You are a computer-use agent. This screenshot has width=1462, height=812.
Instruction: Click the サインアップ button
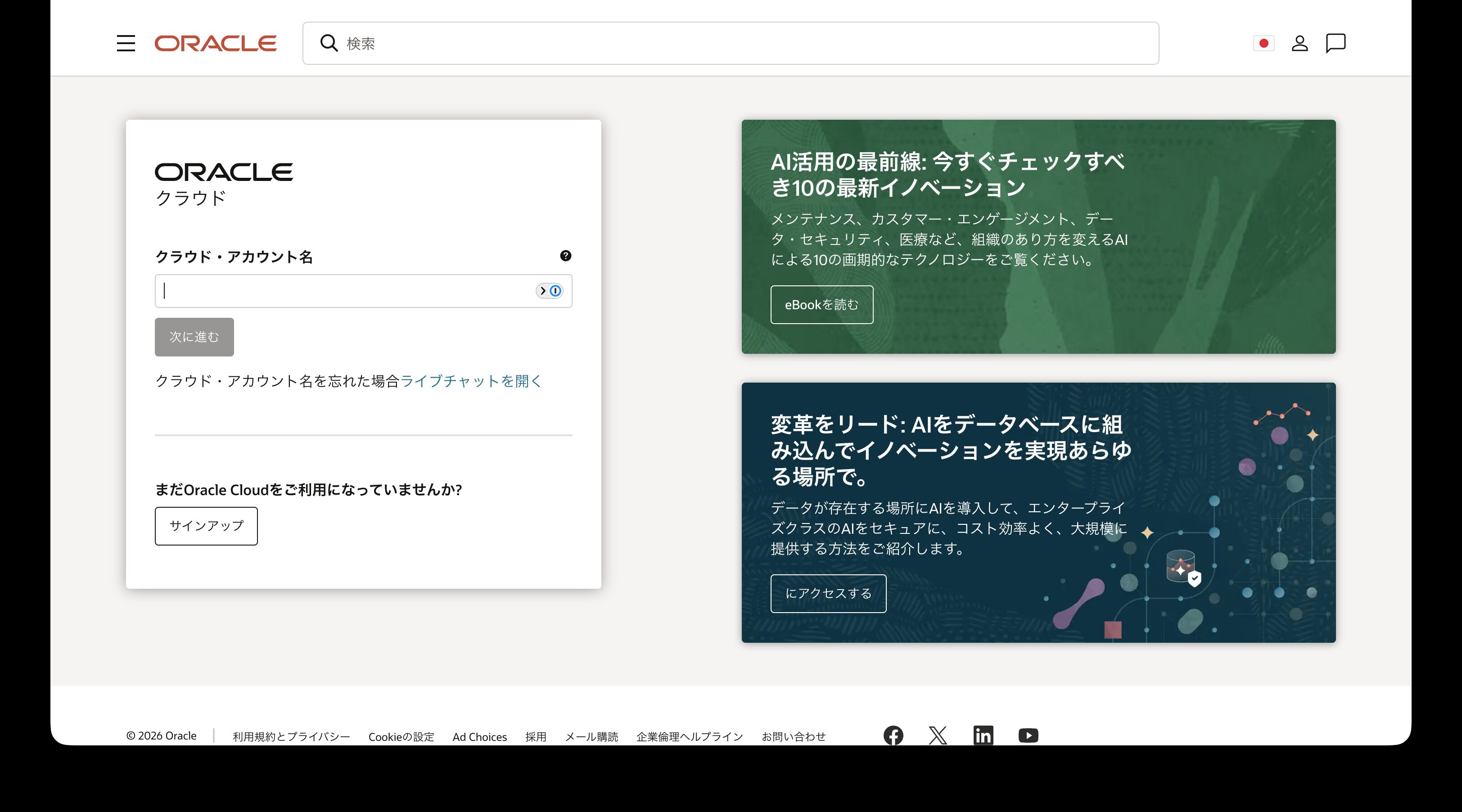click(x=206, y=526)
